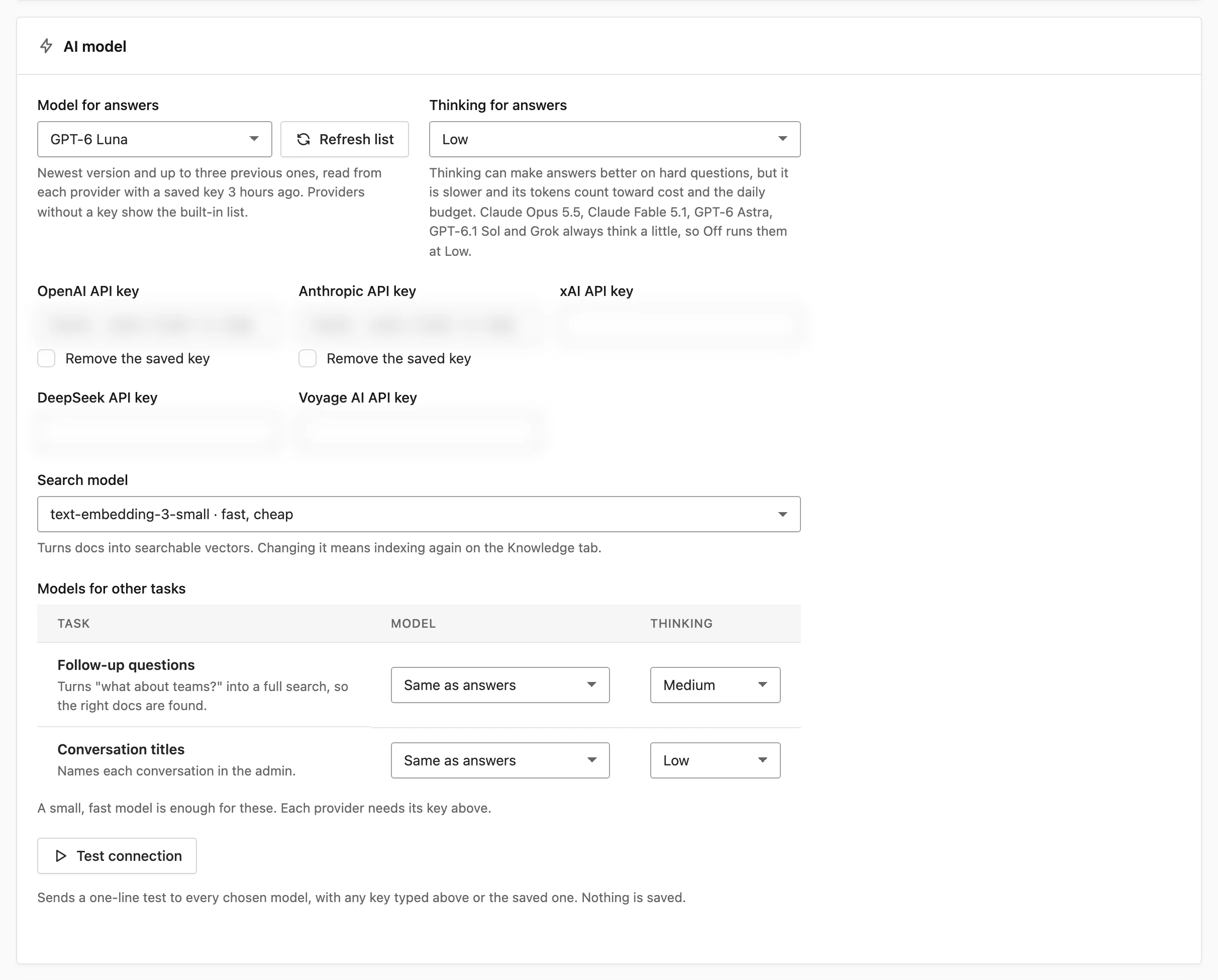Tick Remove the saved key under Anthropic API key
Viewport: 1218px width, 980px height.
click(308, 358)
